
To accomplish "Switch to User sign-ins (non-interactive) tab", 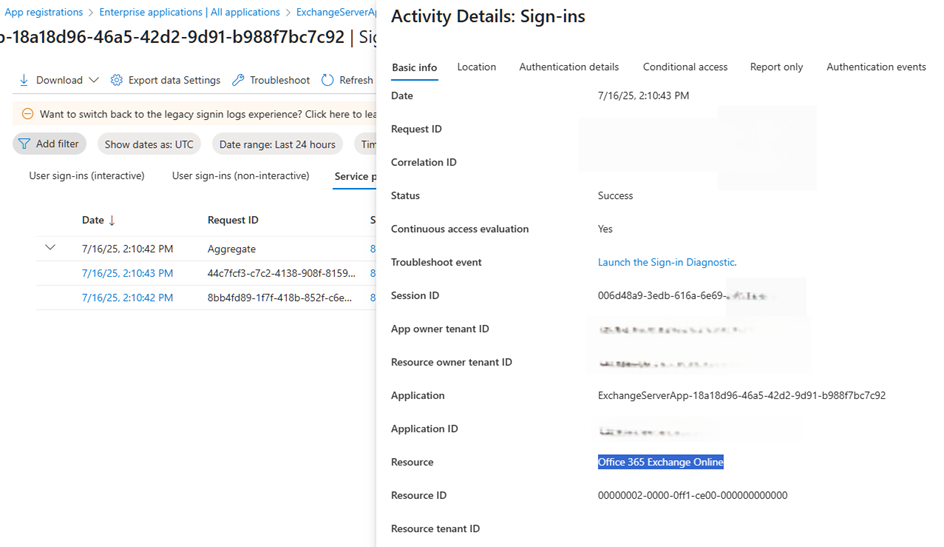I will coord(240,176).
